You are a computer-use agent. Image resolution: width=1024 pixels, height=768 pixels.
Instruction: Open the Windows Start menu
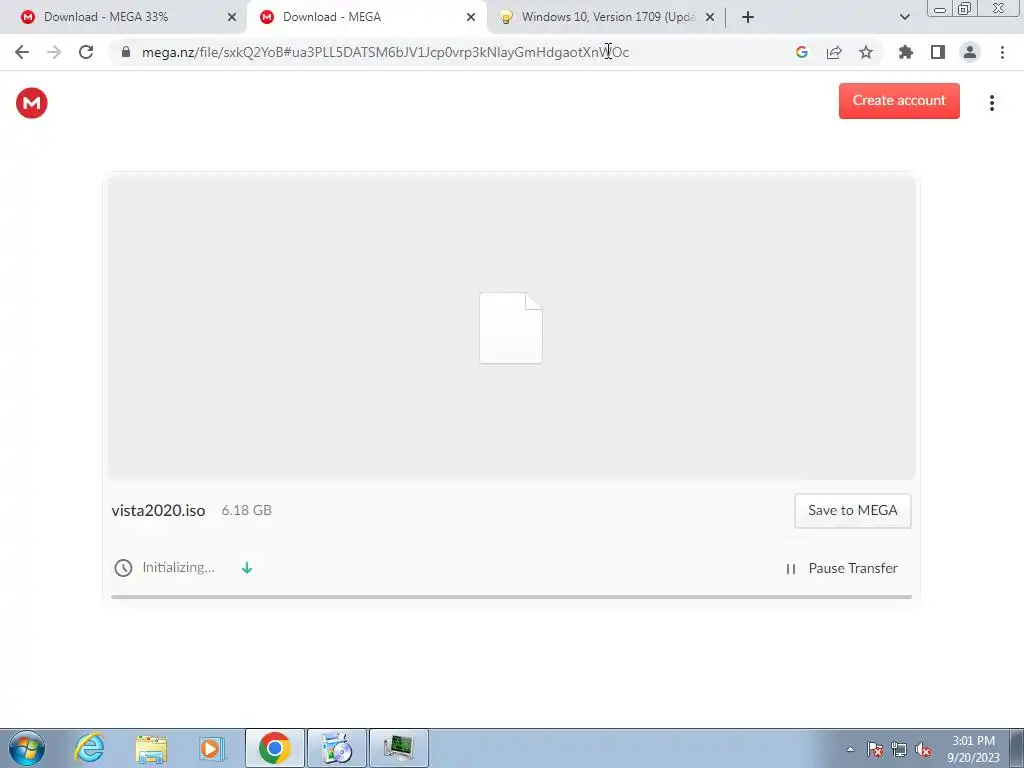(x=27, y=748)
